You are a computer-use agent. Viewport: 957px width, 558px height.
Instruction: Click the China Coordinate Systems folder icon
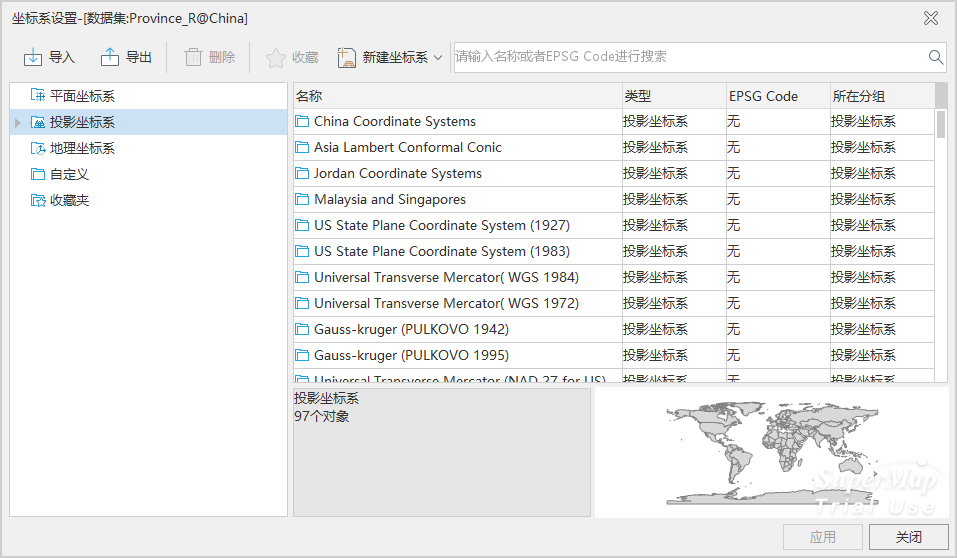pos(303,122)
